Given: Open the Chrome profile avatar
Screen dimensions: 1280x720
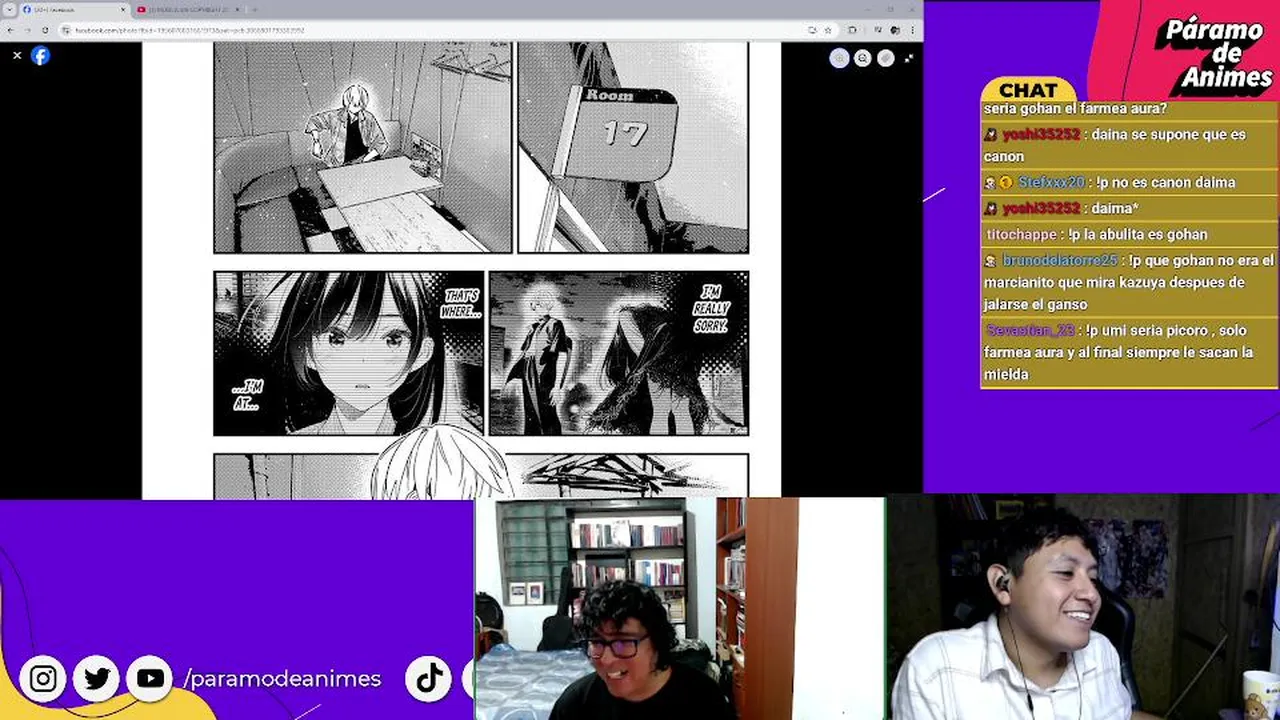Looking at the screenshot, I should [895, 30].
